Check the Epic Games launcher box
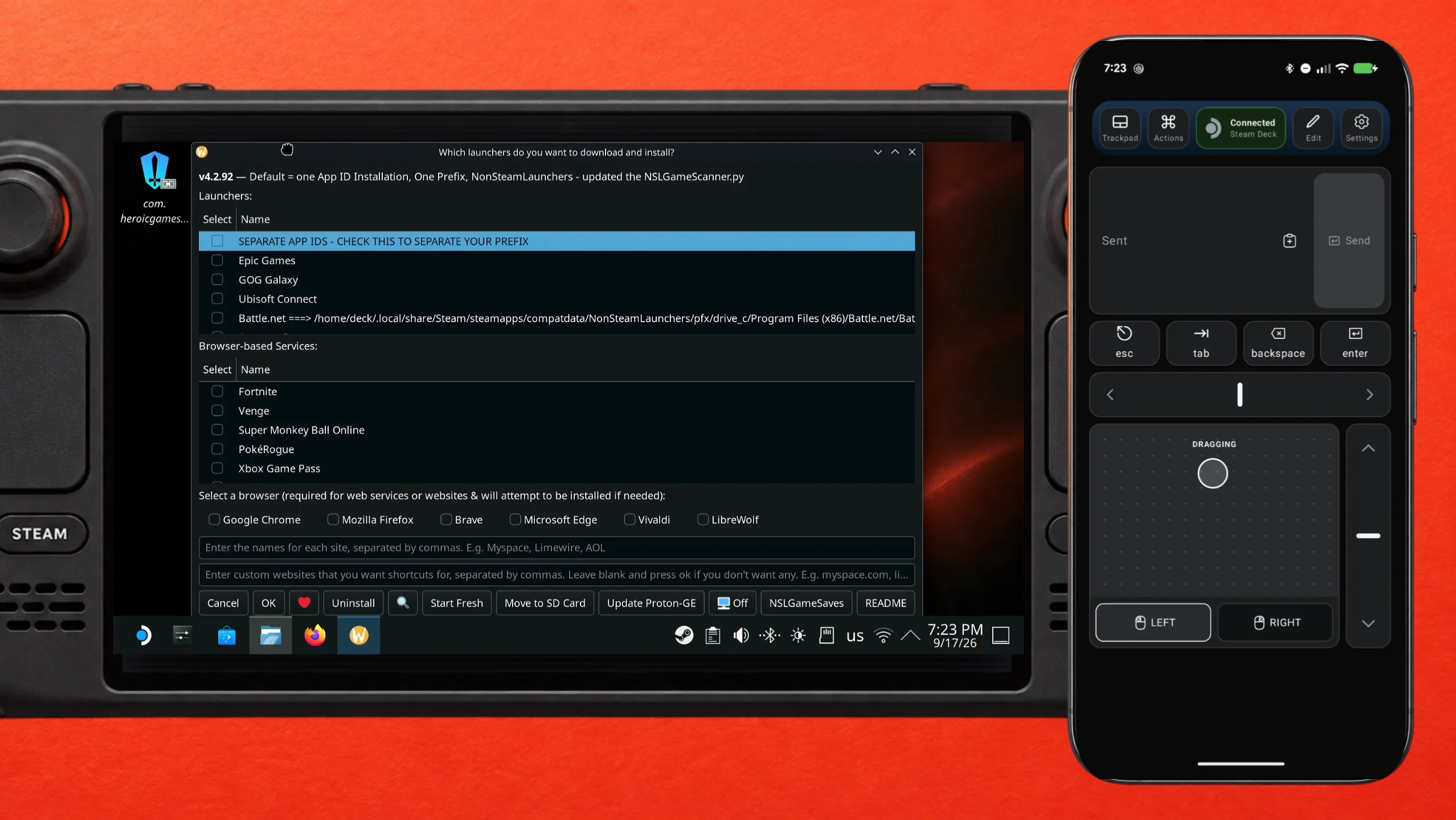The image size is (1456, 820). (x=217, y=260)
